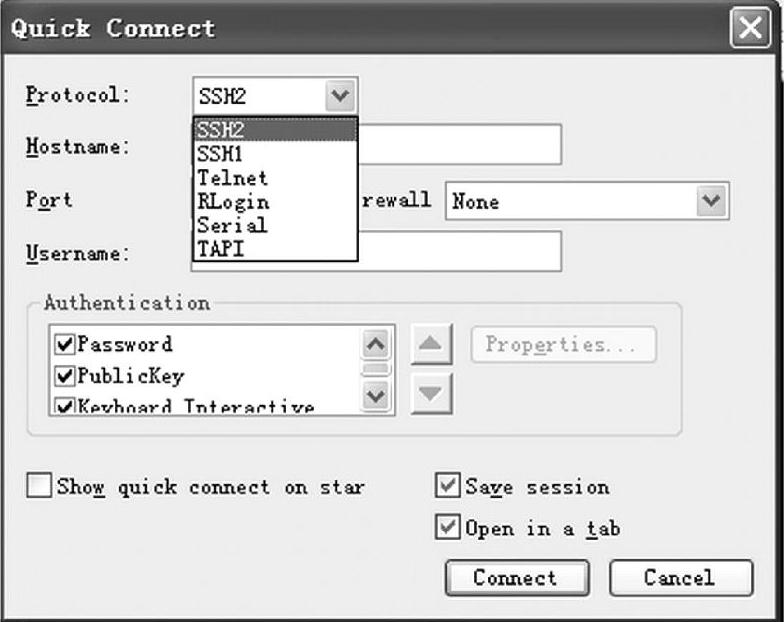Enable Show quick connect on startup
Image resolution: width=784 pixels, height=622 pixels.
coord(39,486)
